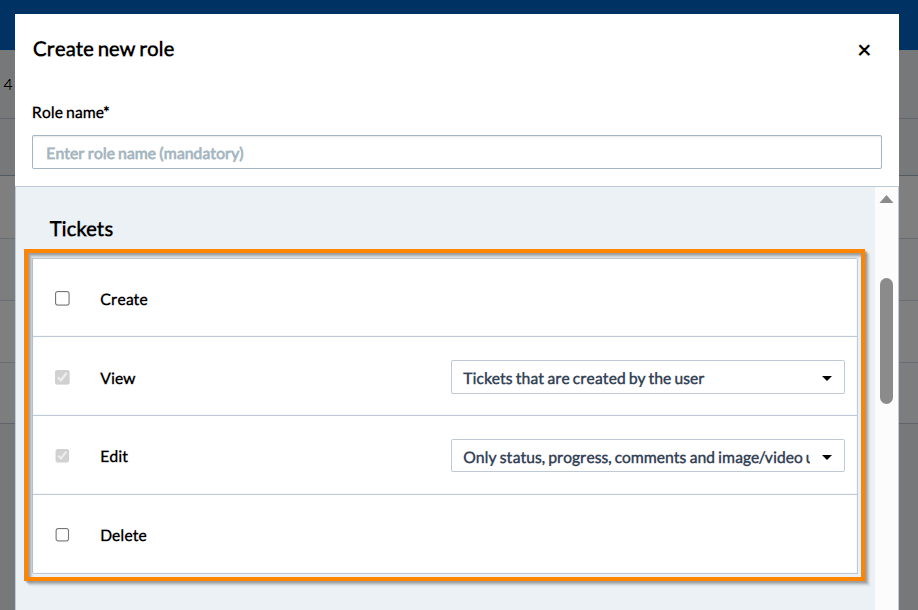Close the Create new role dialog
Image resolution: width=918 pixels, height=610 pixels.
pos(864,49)
